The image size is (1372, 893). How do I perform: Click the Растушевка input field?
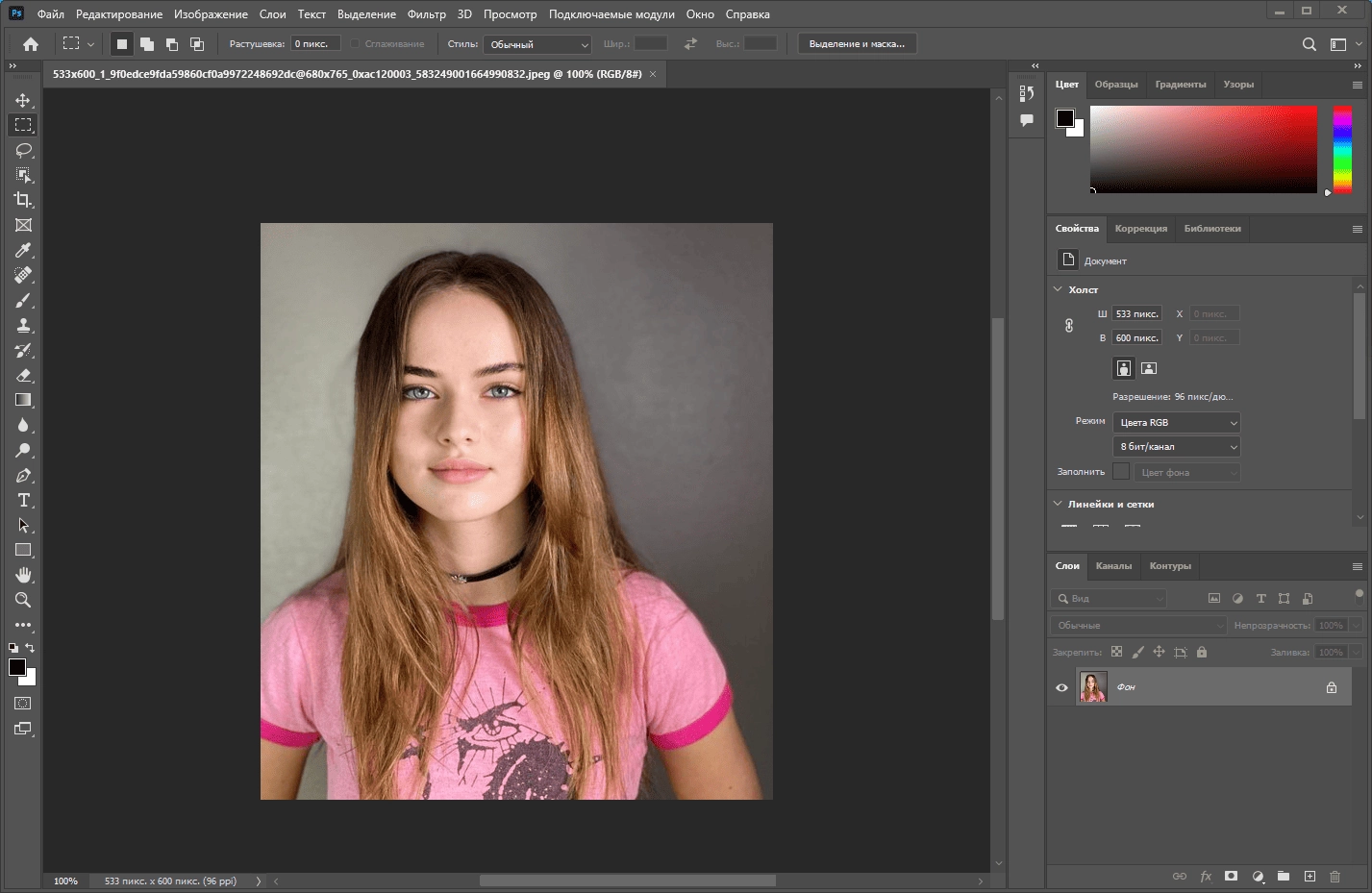point(315,44)
